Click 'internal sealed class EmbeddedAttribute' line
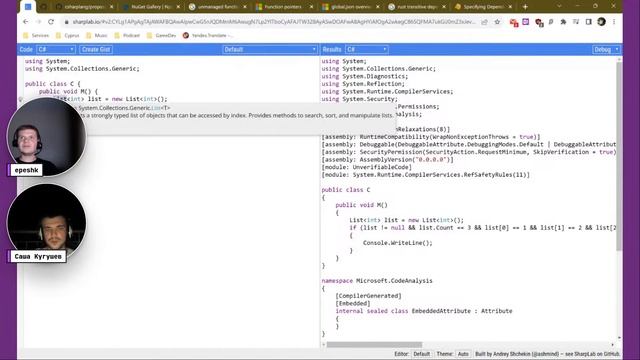Viewport: 640px width, 360px height. coord(424,311)
